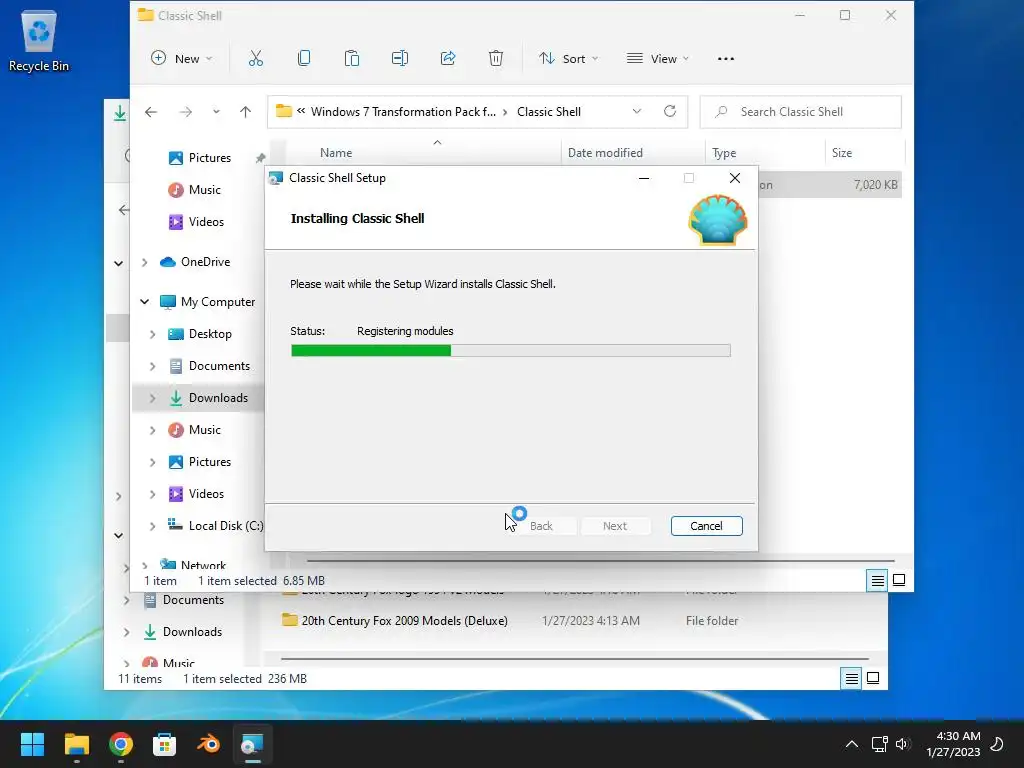Expand the Videos node under My Computer
This screenshot has height=768, width=1024.
(x=152, y=494)
